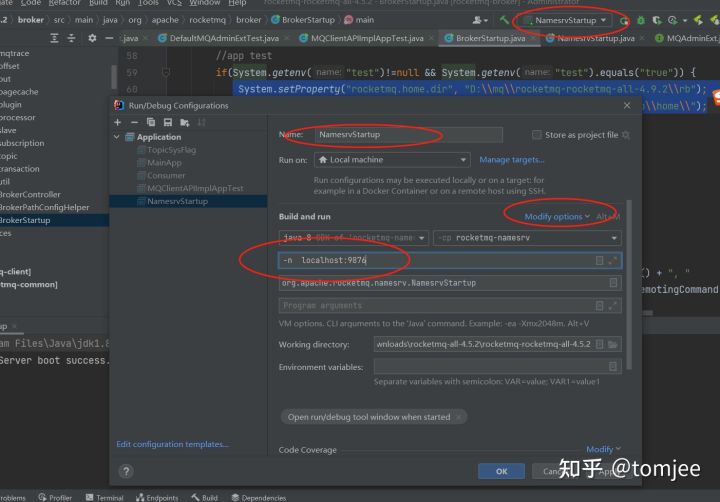The width and height of the screenshot is (720, 502).
Task: Select Consumer configuration
Action: pyautogui.click(x=161, y=175)
